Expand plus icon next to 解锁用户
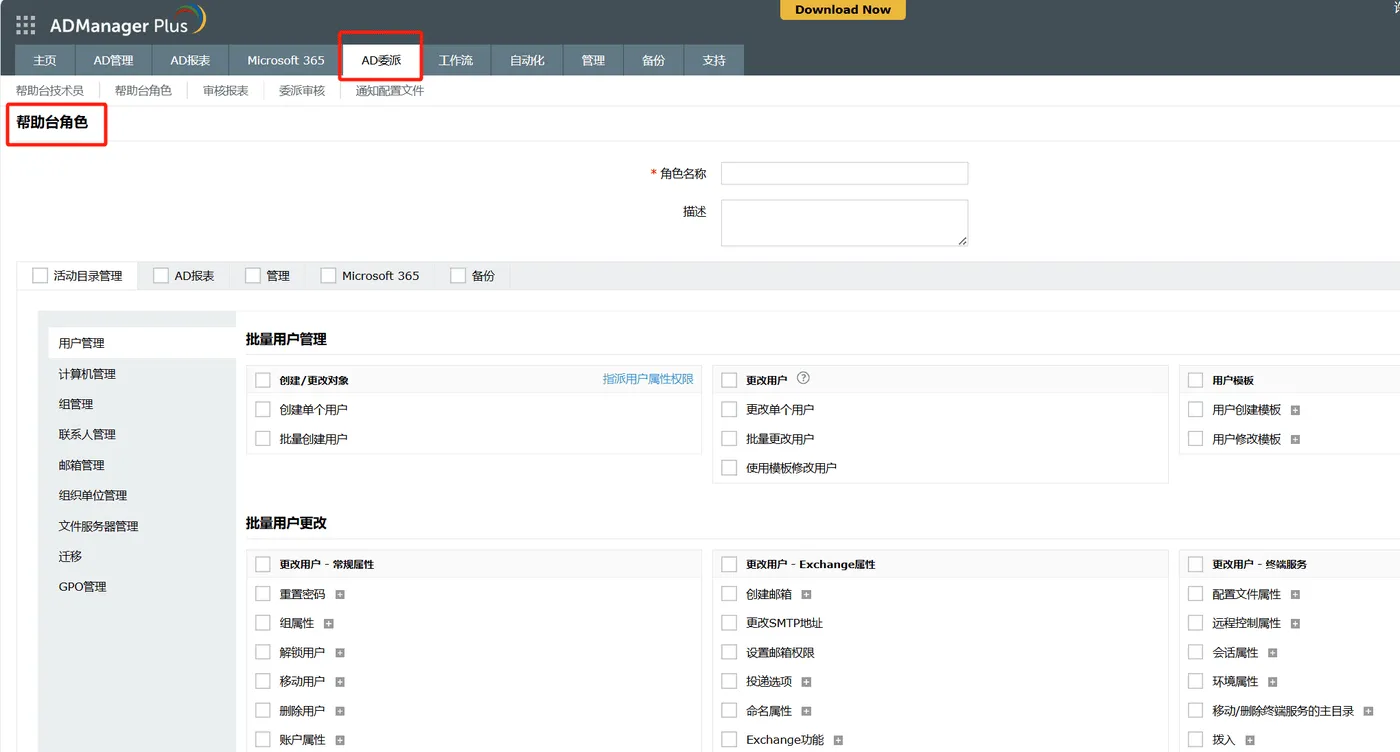The image size is (1400, 752). tap(340, 652)
